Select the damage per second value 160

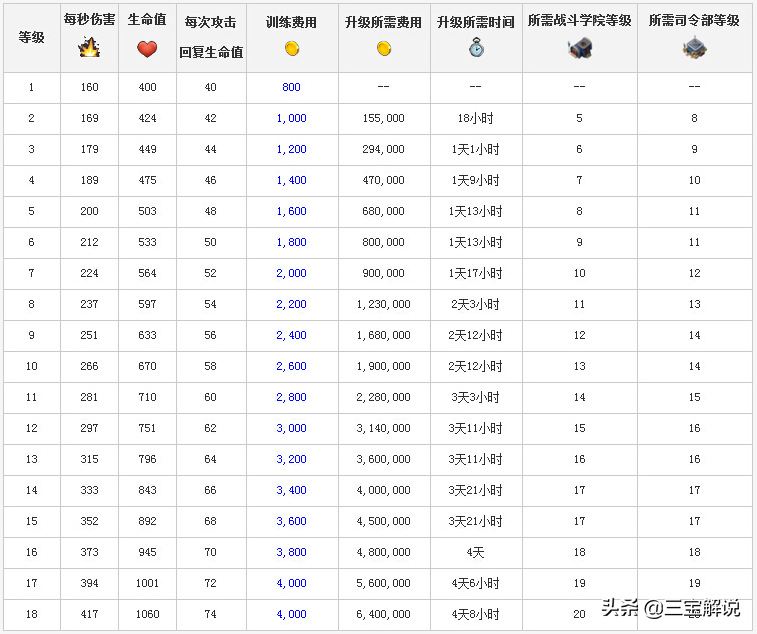click(x=89, y=87)
